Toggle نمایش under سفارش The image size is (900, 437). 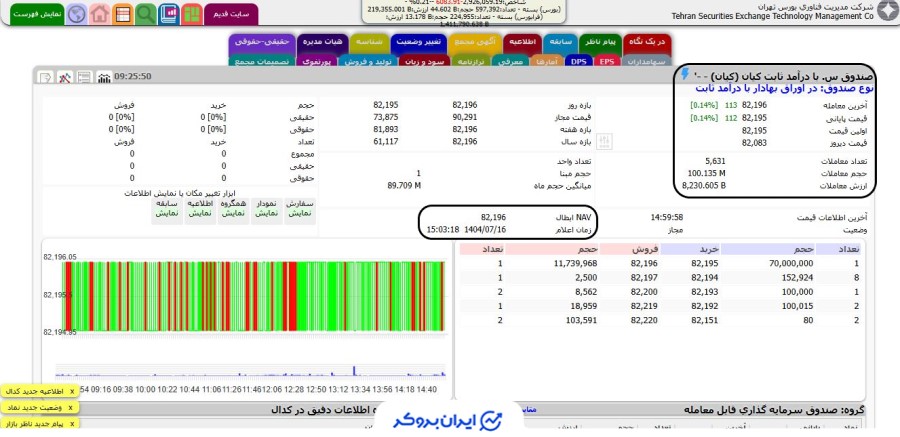[x=299, y=213]
